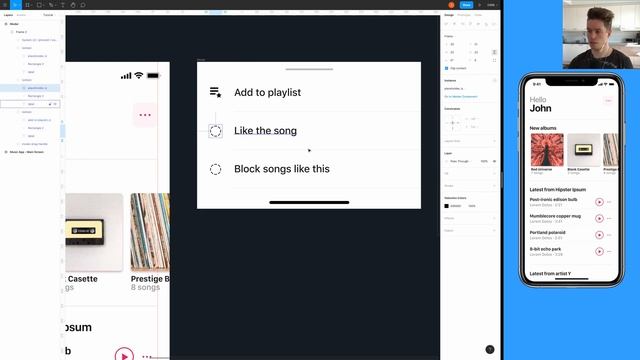Toggle Clip content checkbox

(x=447, y=68)
